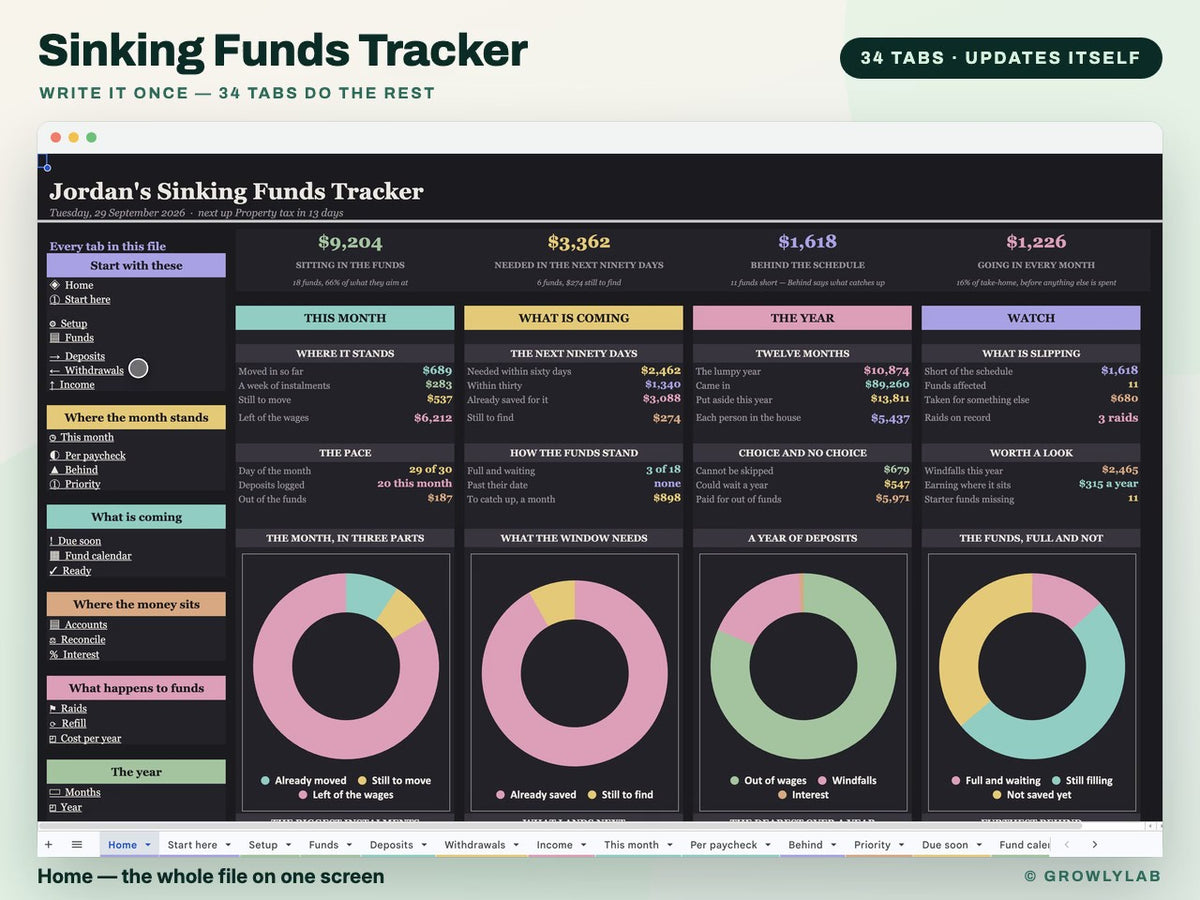
Task: Open the Setup link in the sidebar
Action: [x=68, y=323]
